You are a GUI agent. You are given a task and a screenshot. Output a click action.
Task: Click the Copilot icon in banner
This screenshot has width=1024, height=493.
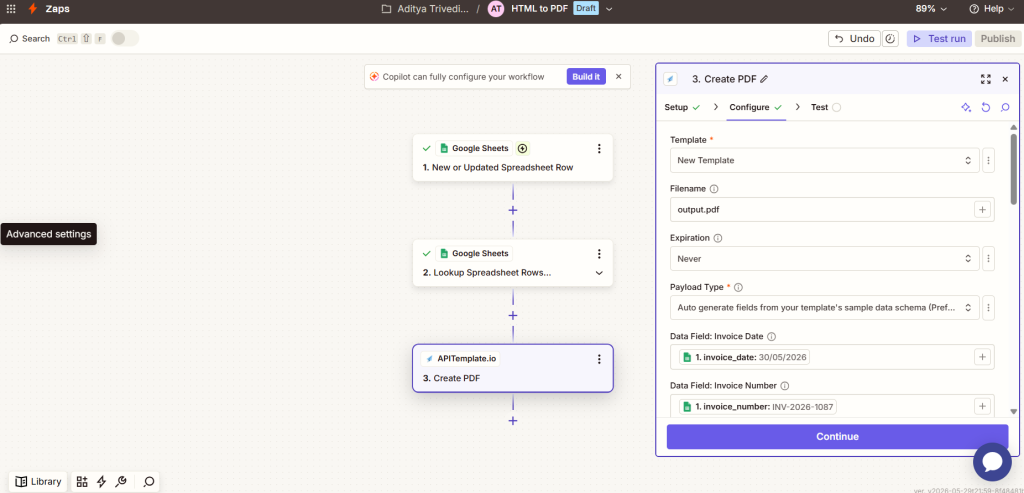[x=374, y=76]
